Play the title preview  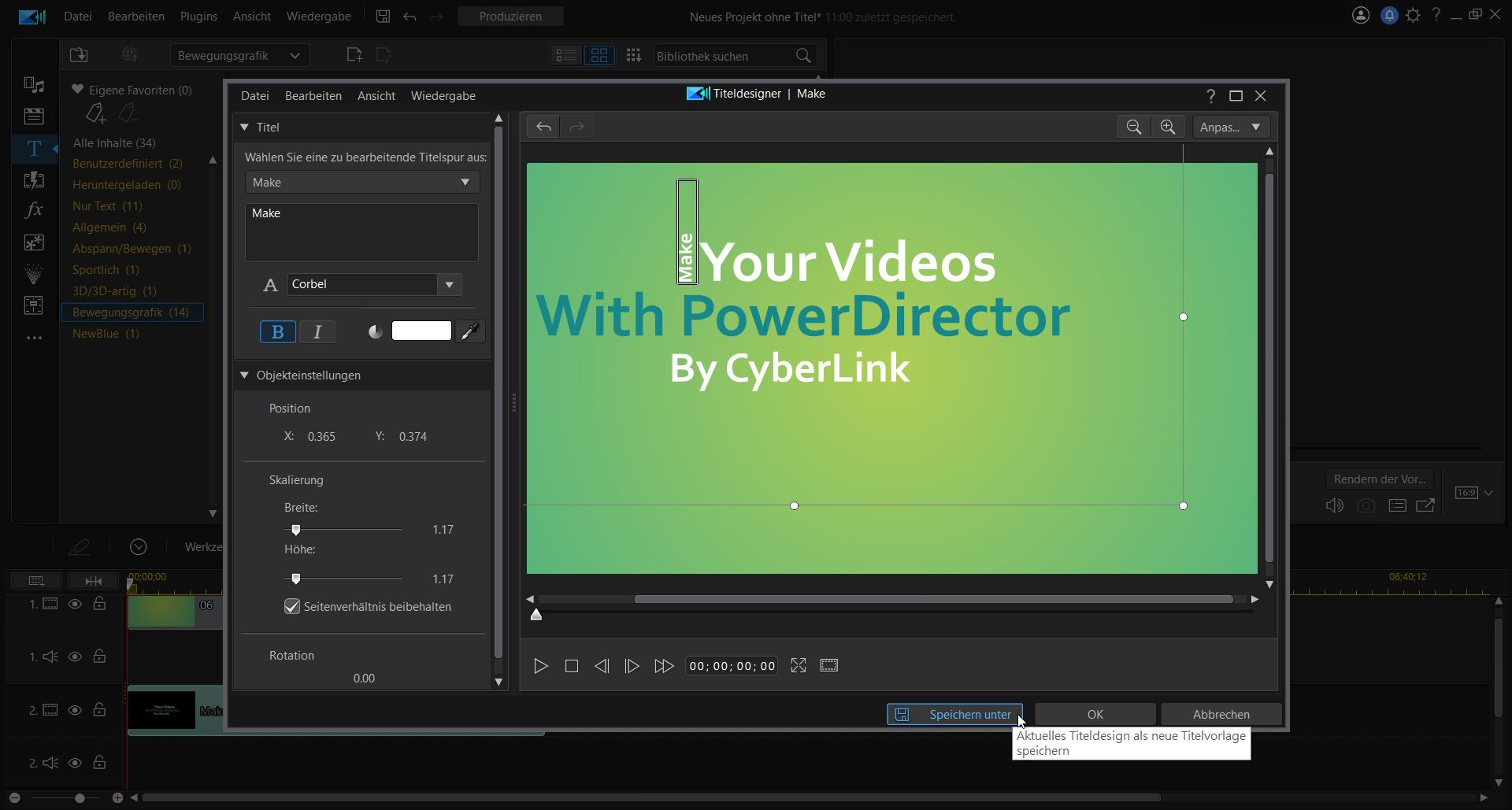(540, 666)
